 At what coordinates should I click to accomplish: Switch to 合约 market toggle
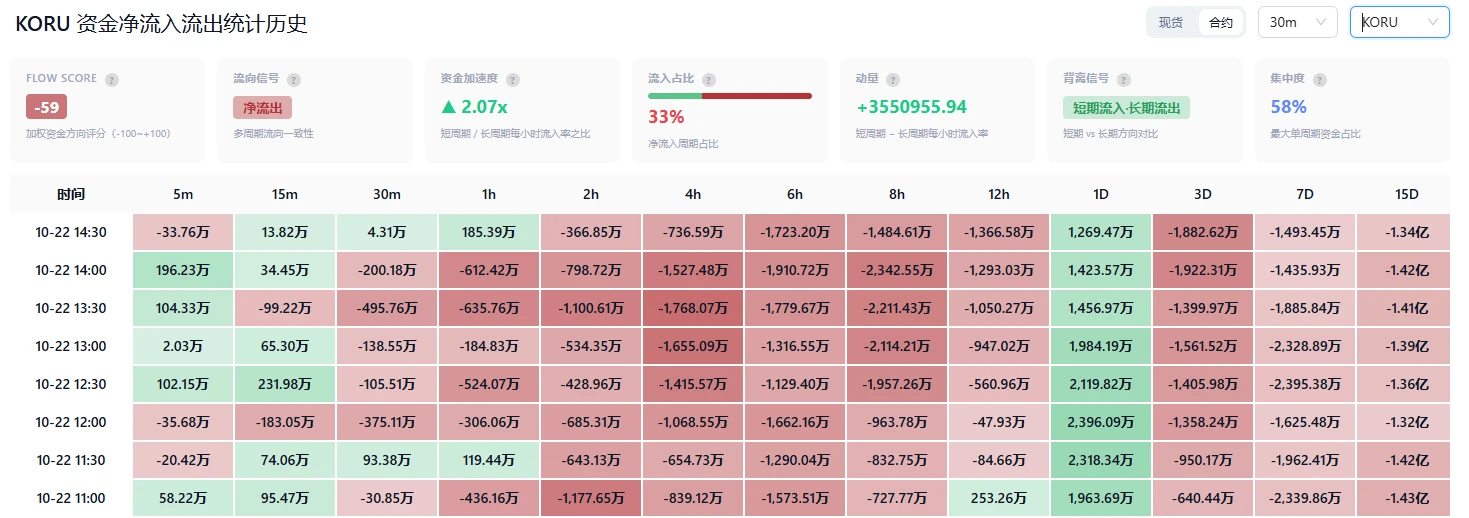[1220, 22]
